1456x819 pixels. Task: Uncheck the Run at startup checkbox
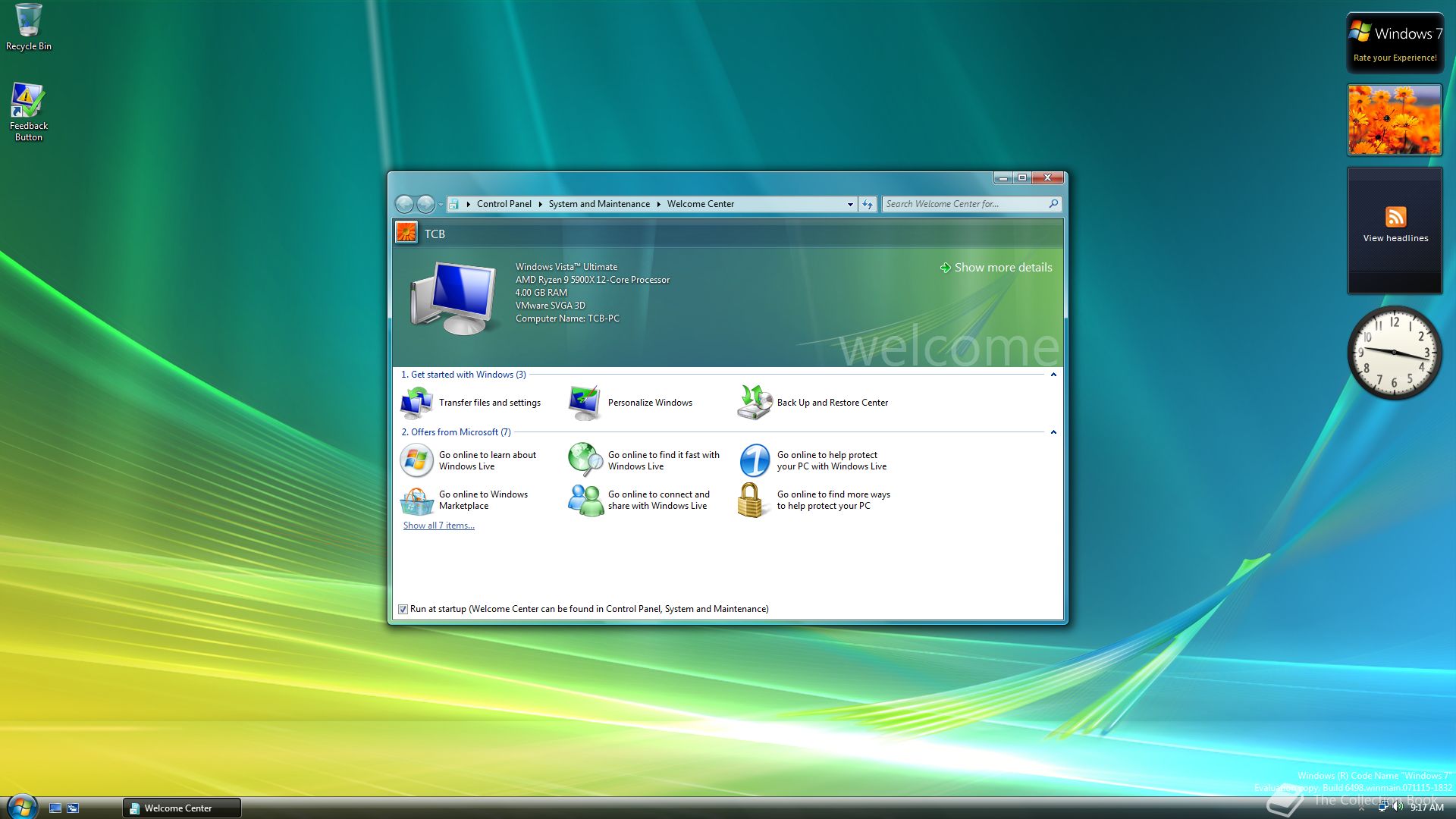click(403, 609)
